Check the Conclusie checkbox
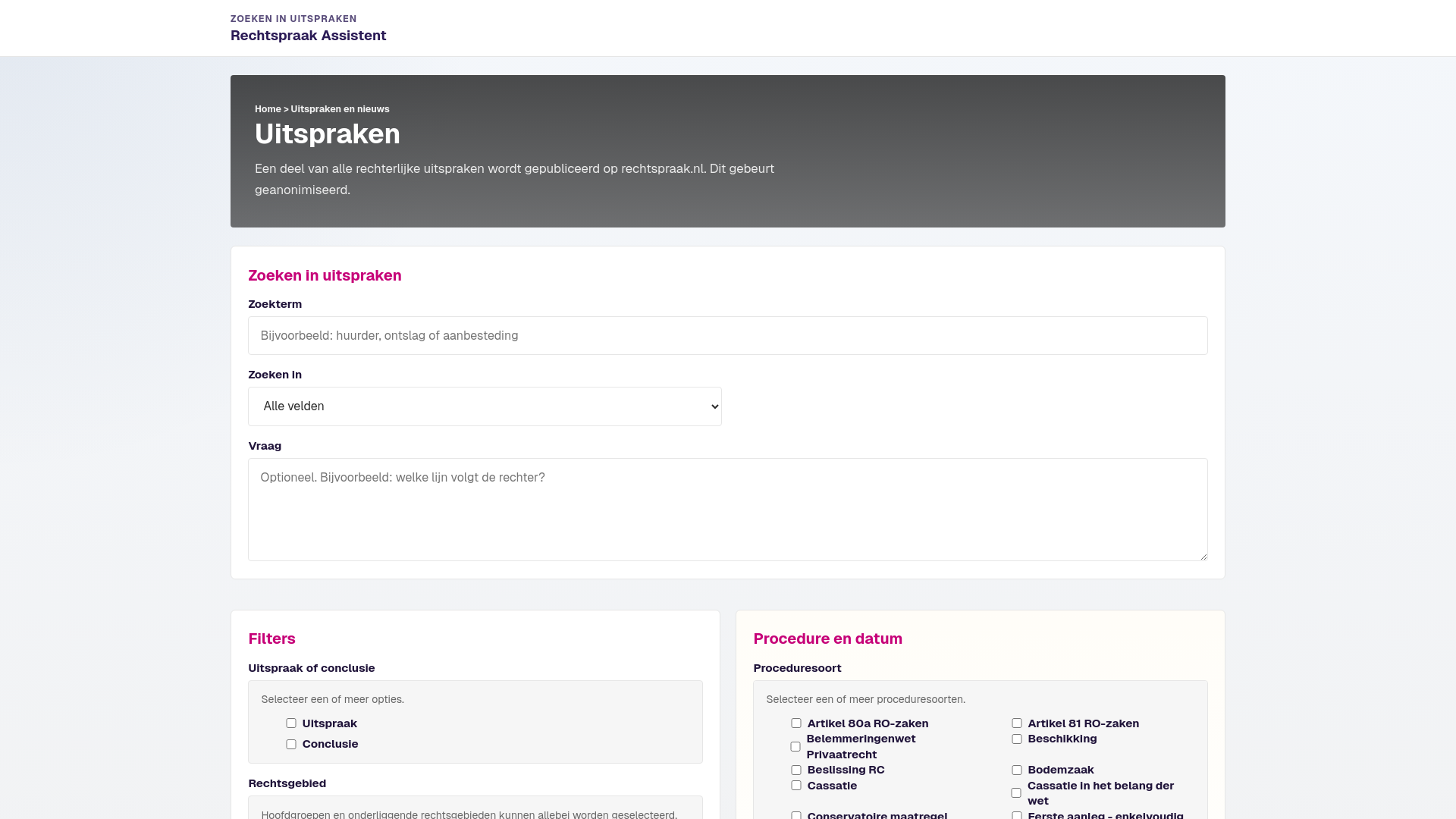The image size is (1456, 819). coord(291,745)
